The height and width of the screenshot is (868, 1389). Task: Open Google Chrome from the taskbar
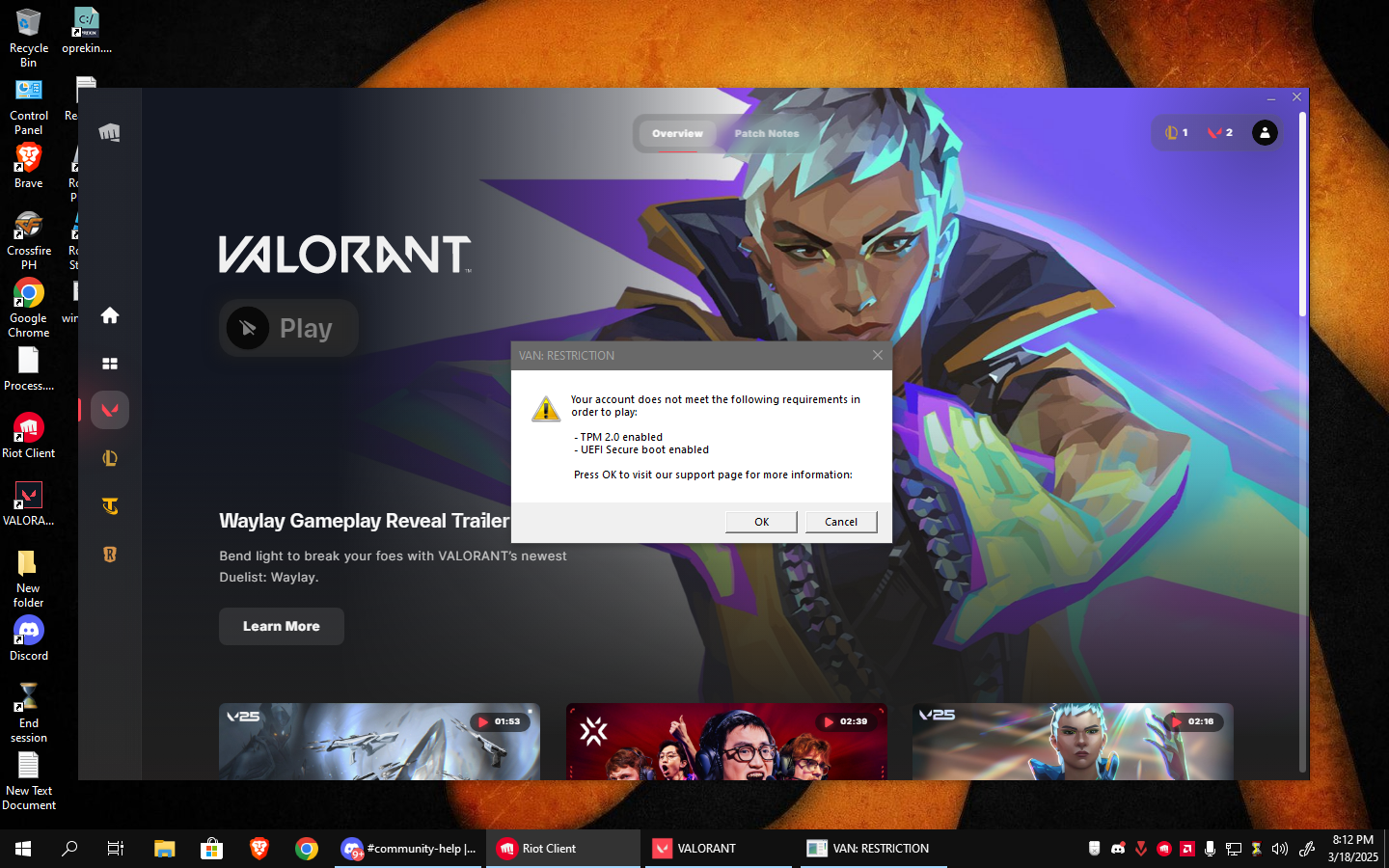coord(307,849)
